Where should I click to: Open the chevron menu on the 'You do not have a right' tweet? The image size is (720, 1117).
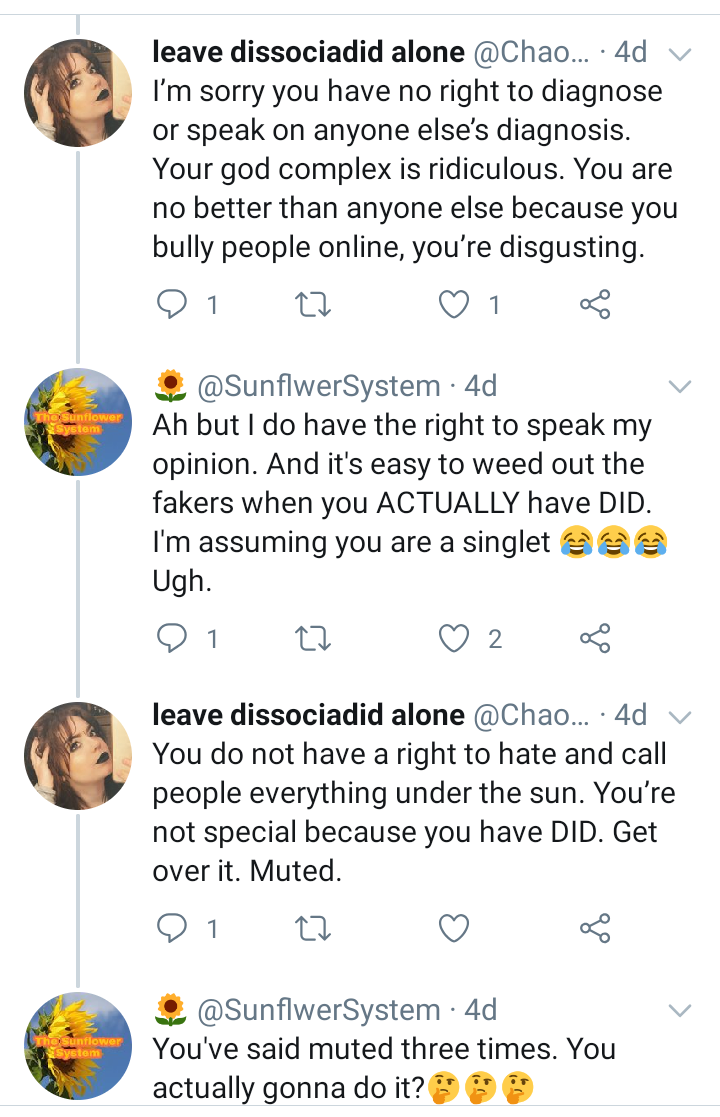[x=679, y=717]
